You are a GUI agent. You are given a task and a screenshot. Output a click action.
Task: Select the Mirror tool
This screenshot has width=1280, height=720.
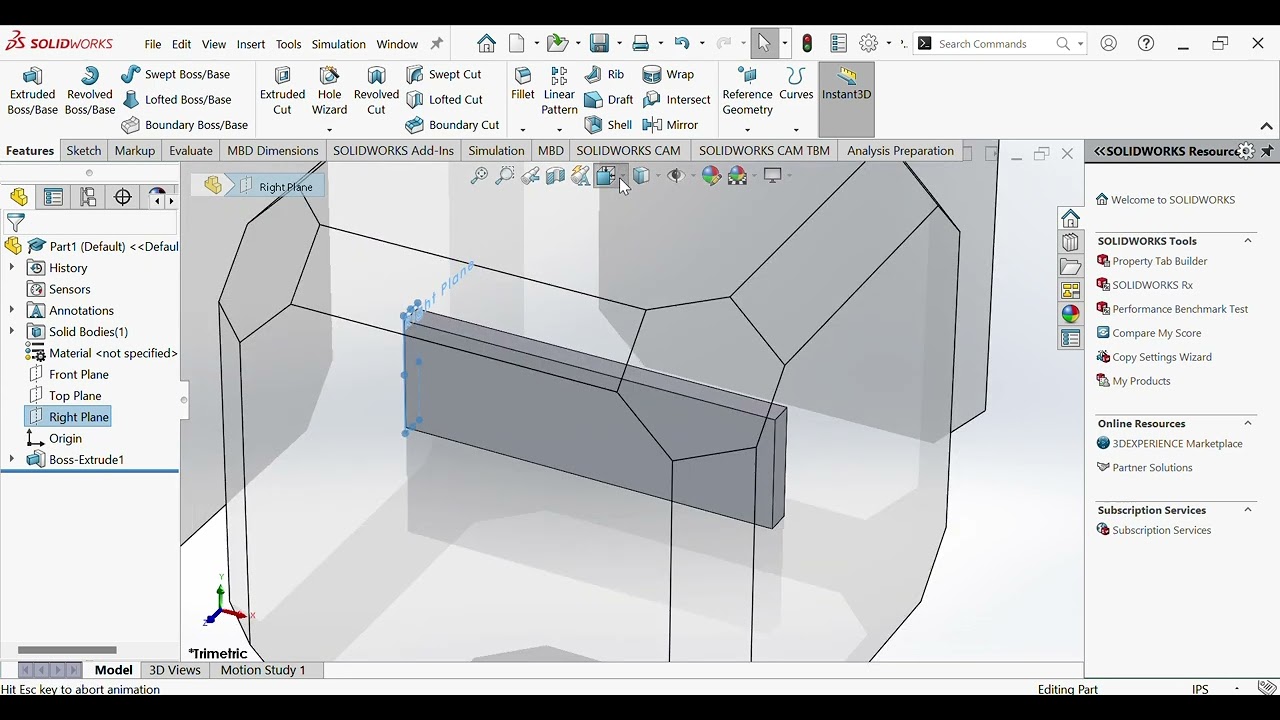click(670, 125)
